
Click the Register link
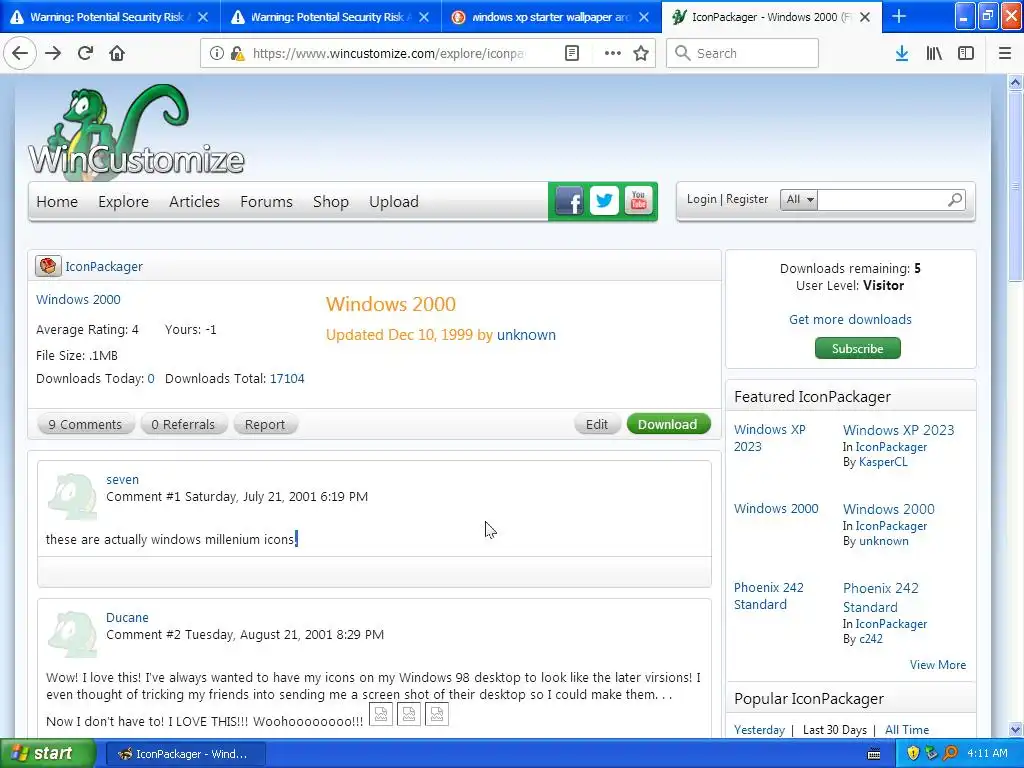(x=747, y=199)
